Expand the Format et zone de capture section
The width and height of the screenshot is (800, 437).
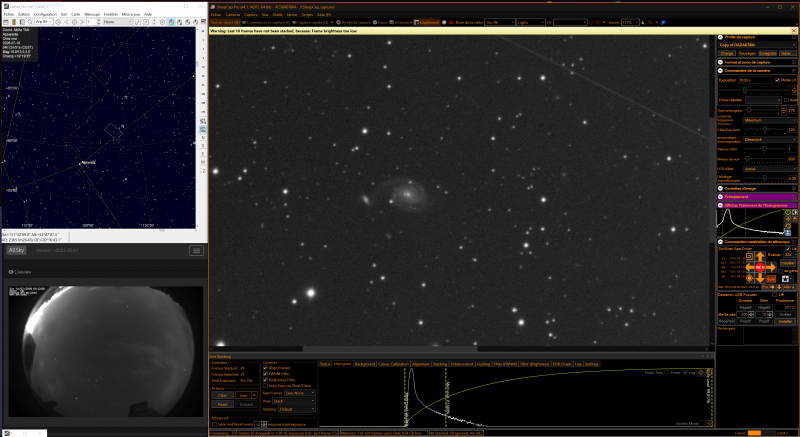point(720,62)
